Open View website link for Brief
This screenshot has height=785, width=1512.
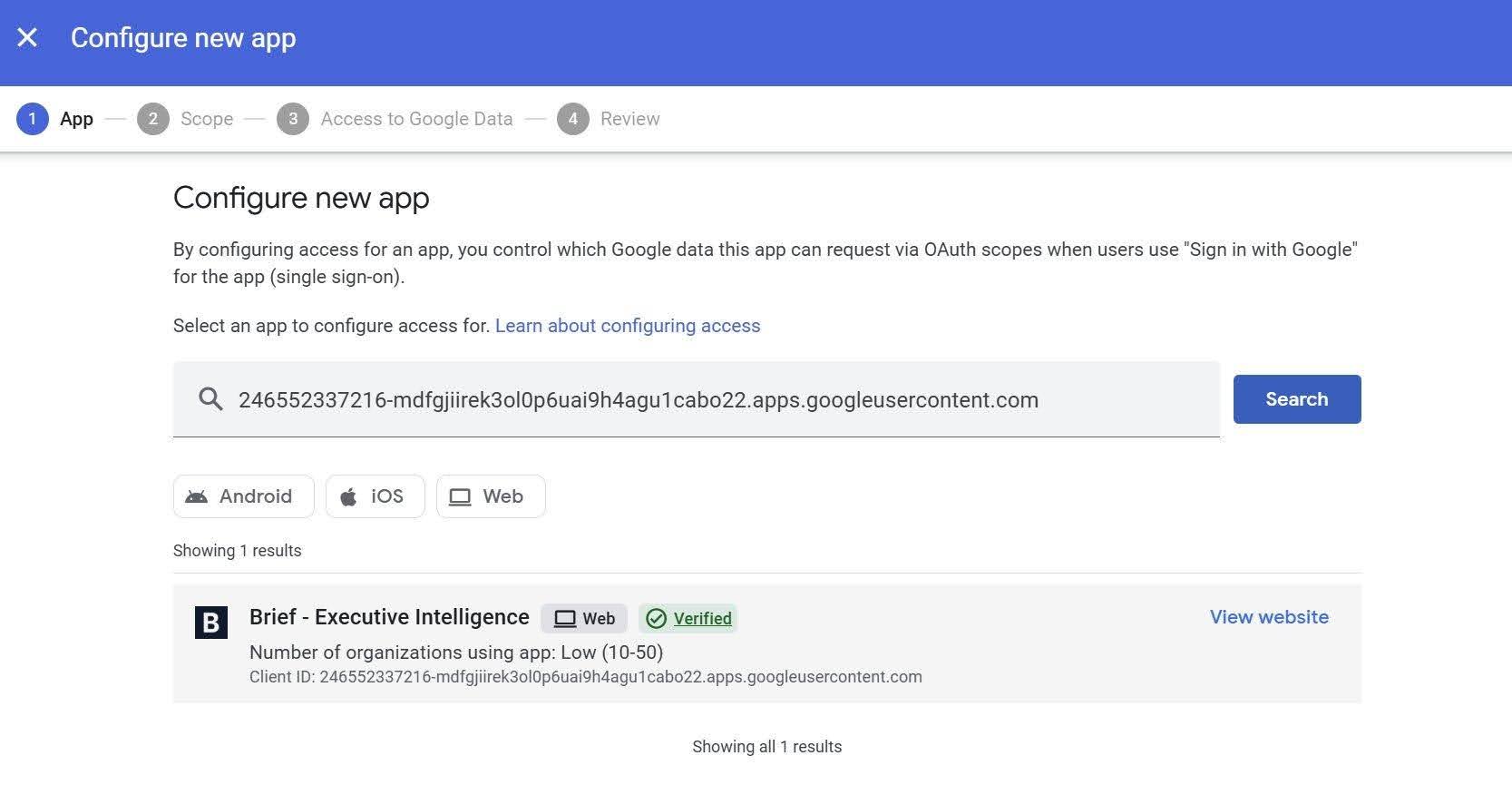[1269, 617]
